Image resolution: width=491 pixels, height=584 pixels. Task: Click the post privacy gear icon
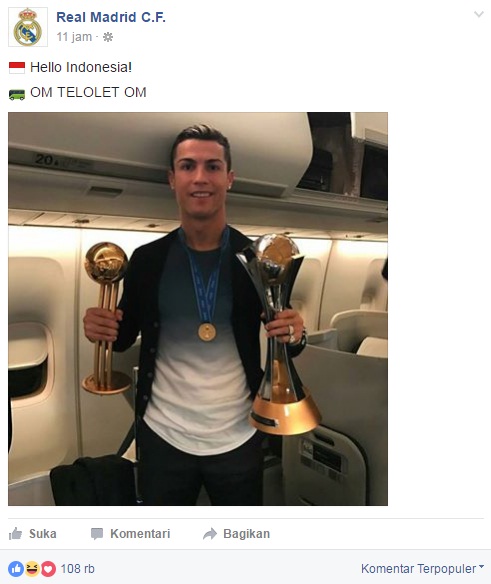[108, 37]
